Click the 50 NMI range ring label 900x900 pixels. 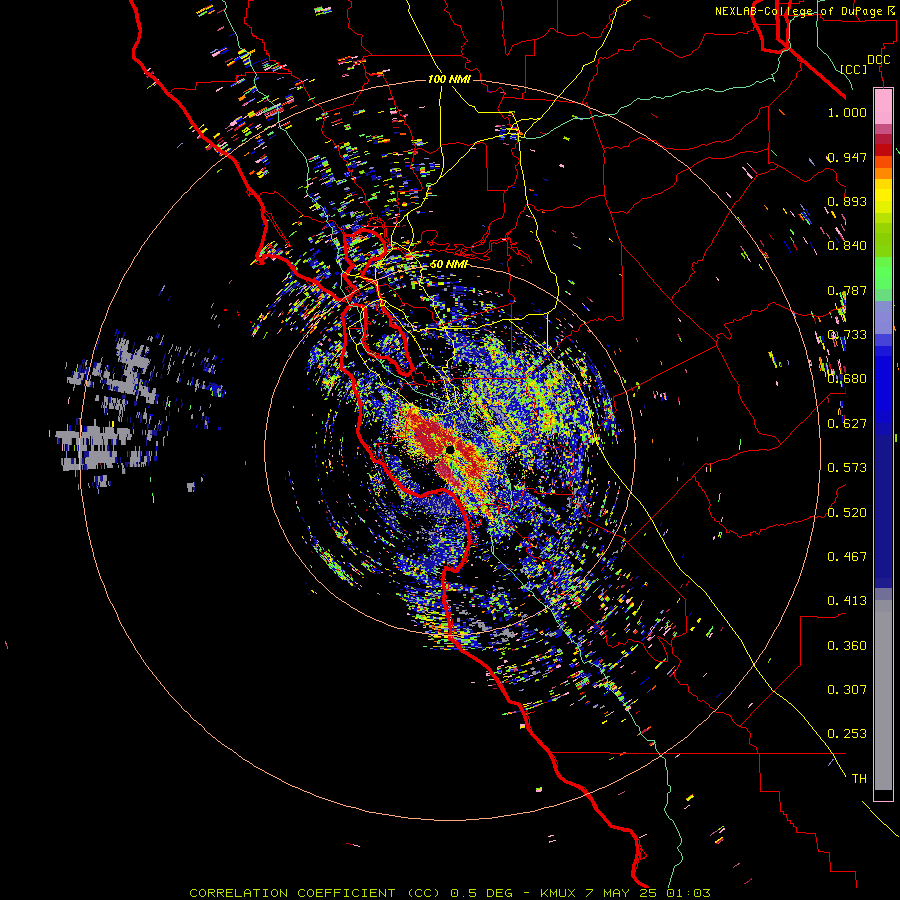[x=449, y=264]
